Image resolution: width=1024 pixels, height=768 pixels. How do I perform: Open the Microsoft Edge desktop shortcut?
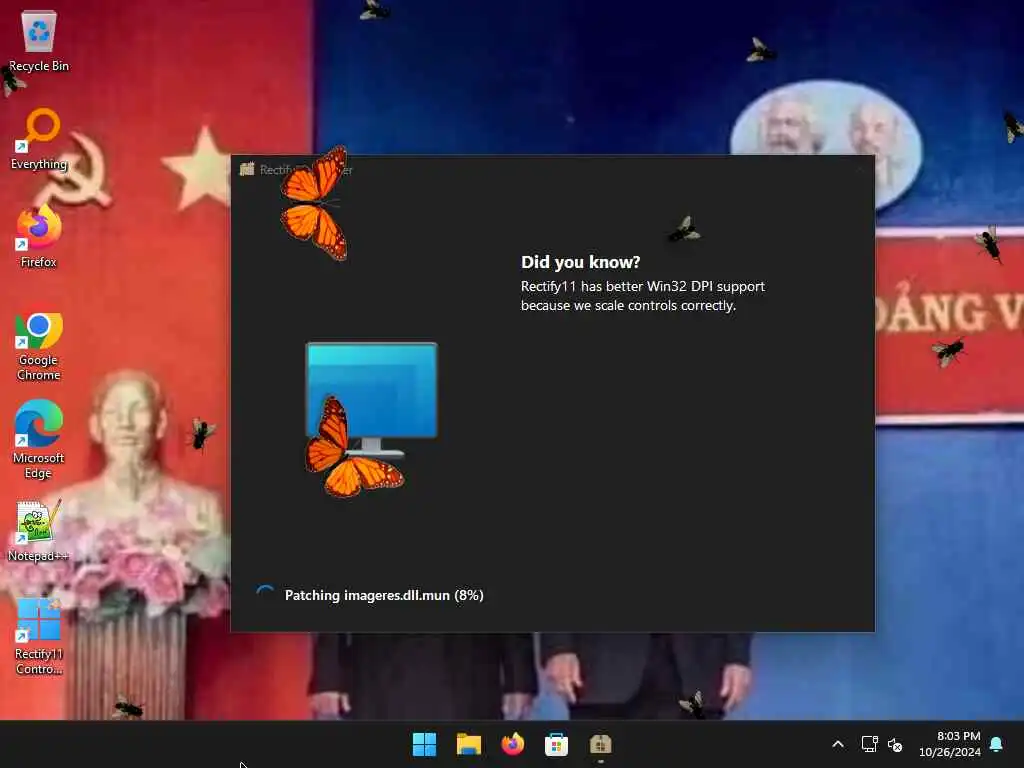(x=39, y=440)
